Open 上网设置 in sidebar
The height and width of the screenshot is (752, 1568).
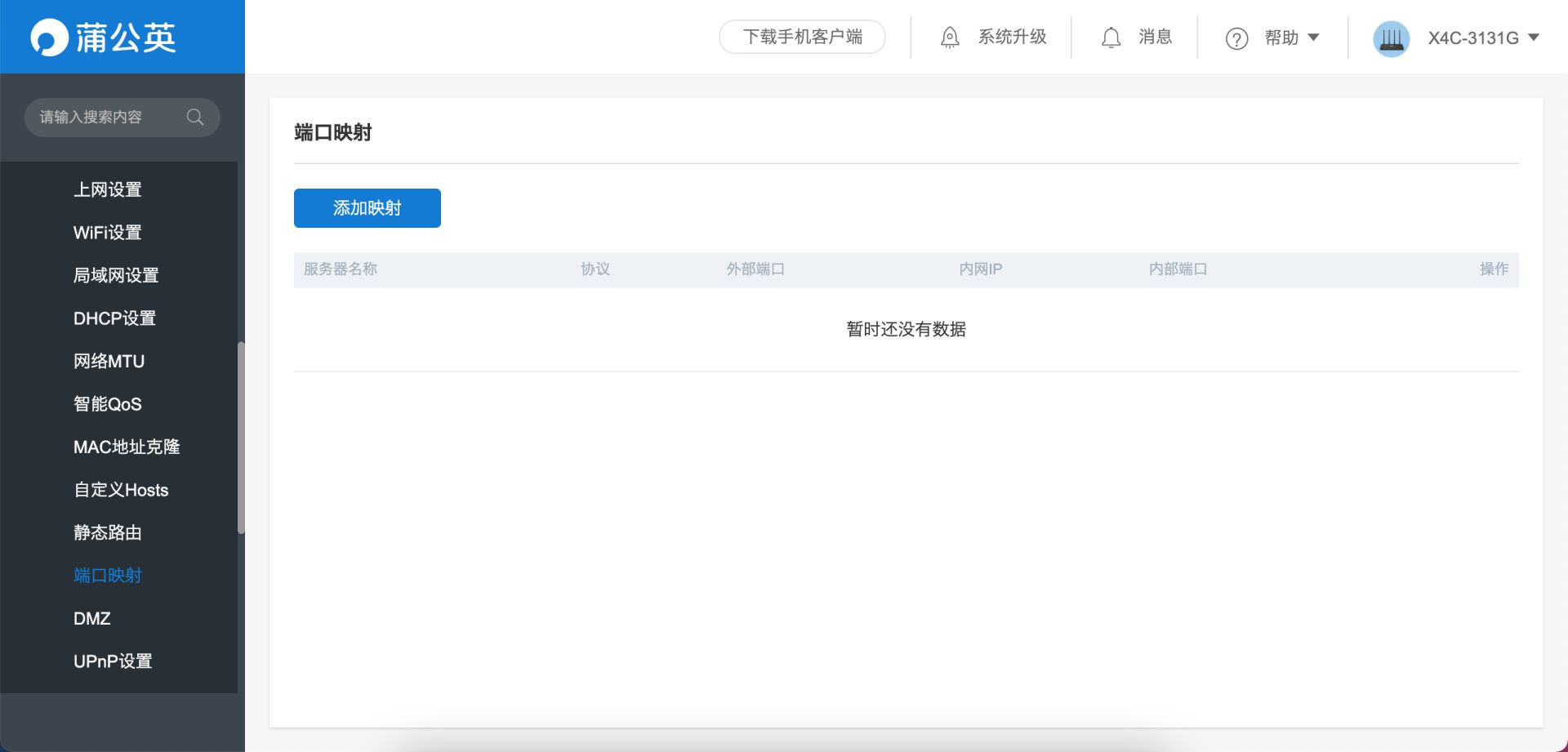point(108,189)
